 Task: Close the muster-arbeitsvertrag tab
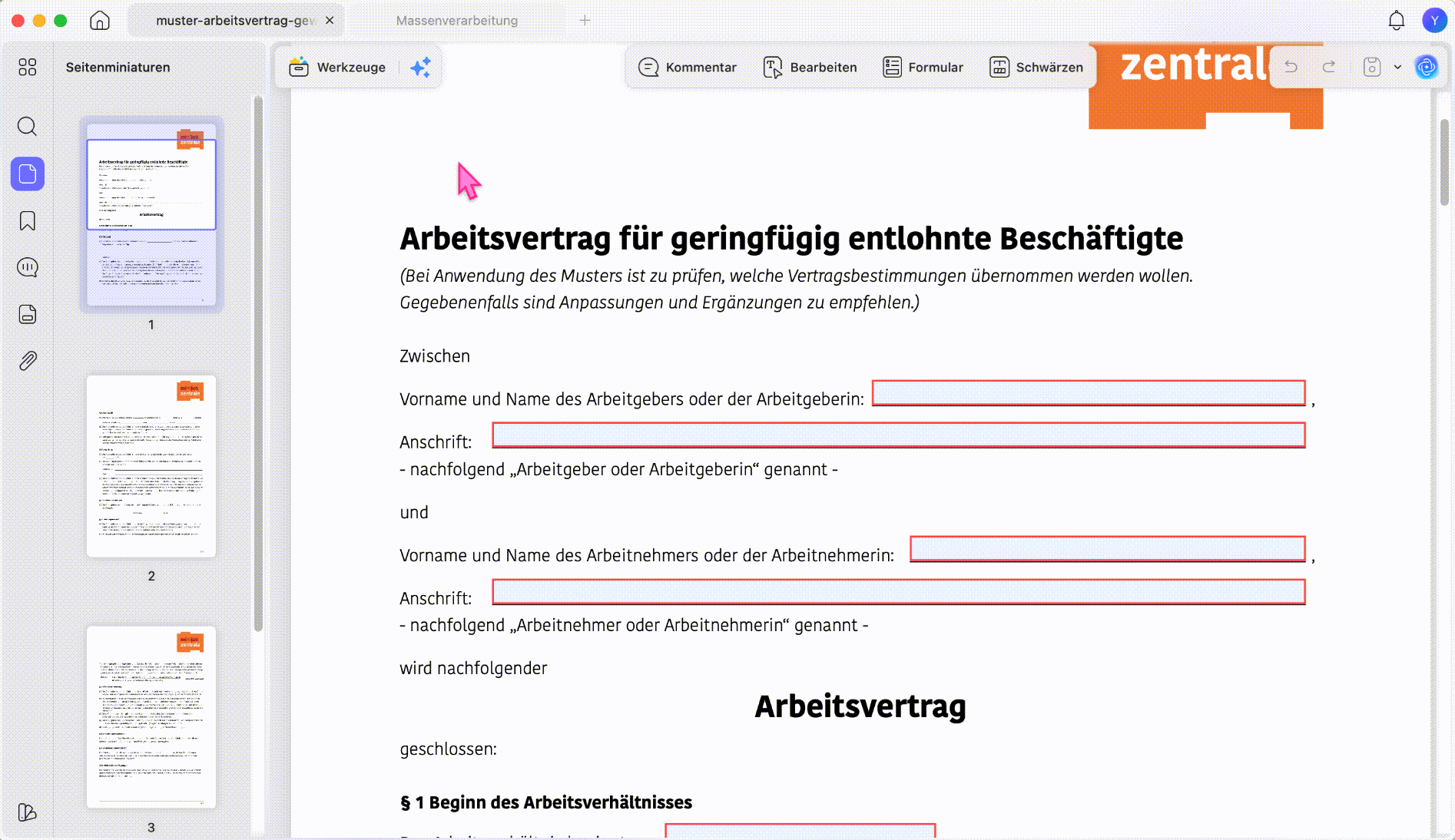(330, 21)
